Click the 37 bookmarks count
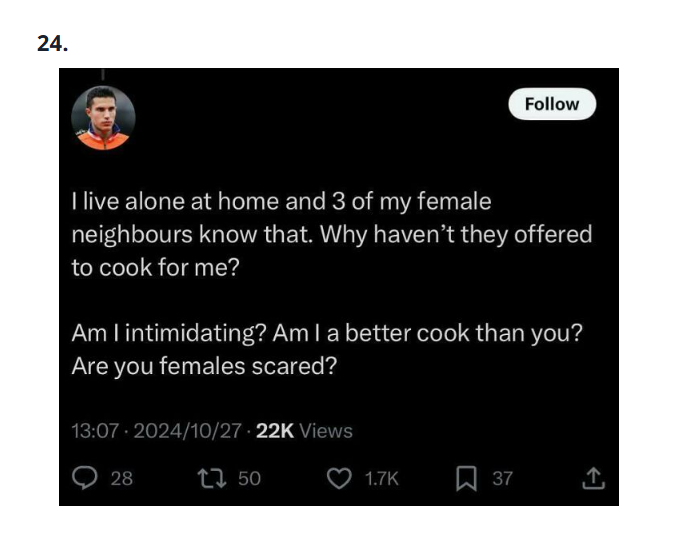The height and width of the screenshot is (534, 674). click(502, 478)
